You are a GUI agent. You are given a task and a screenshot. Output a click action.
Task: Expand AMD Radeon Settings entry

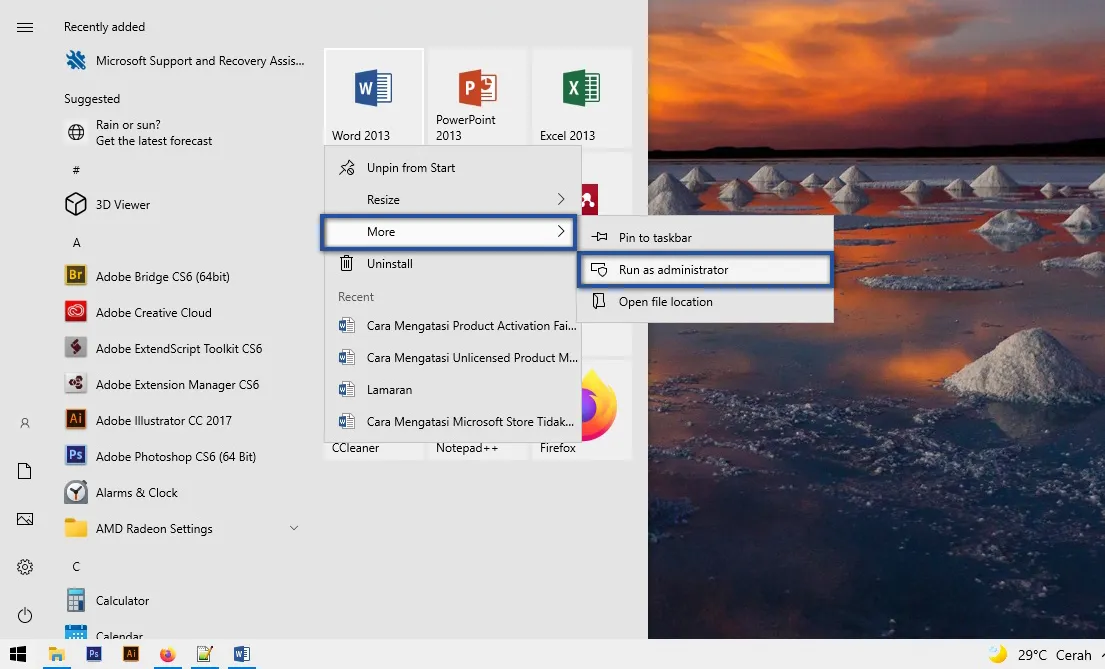pyautogui.click(x=293, y=528)
